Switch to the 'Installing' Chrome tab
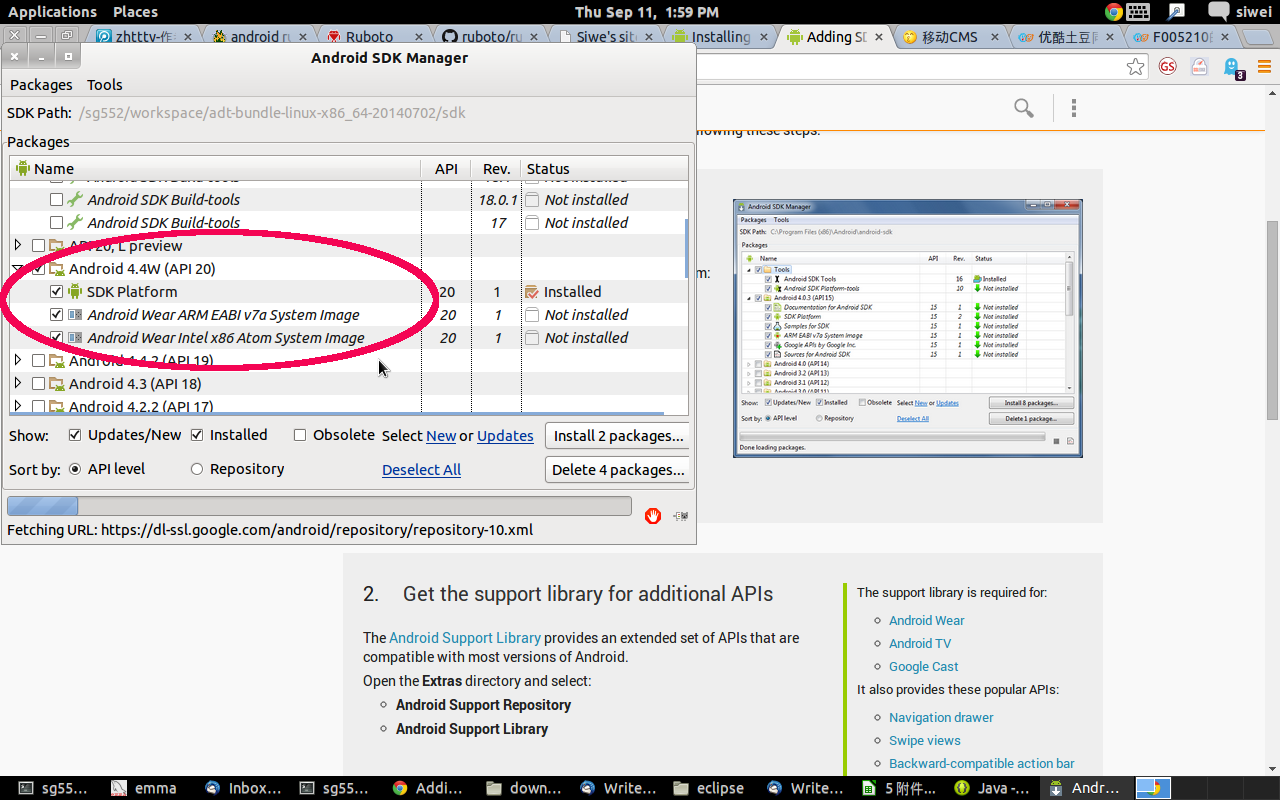1280x800 pixels. [x=720, y=37]
